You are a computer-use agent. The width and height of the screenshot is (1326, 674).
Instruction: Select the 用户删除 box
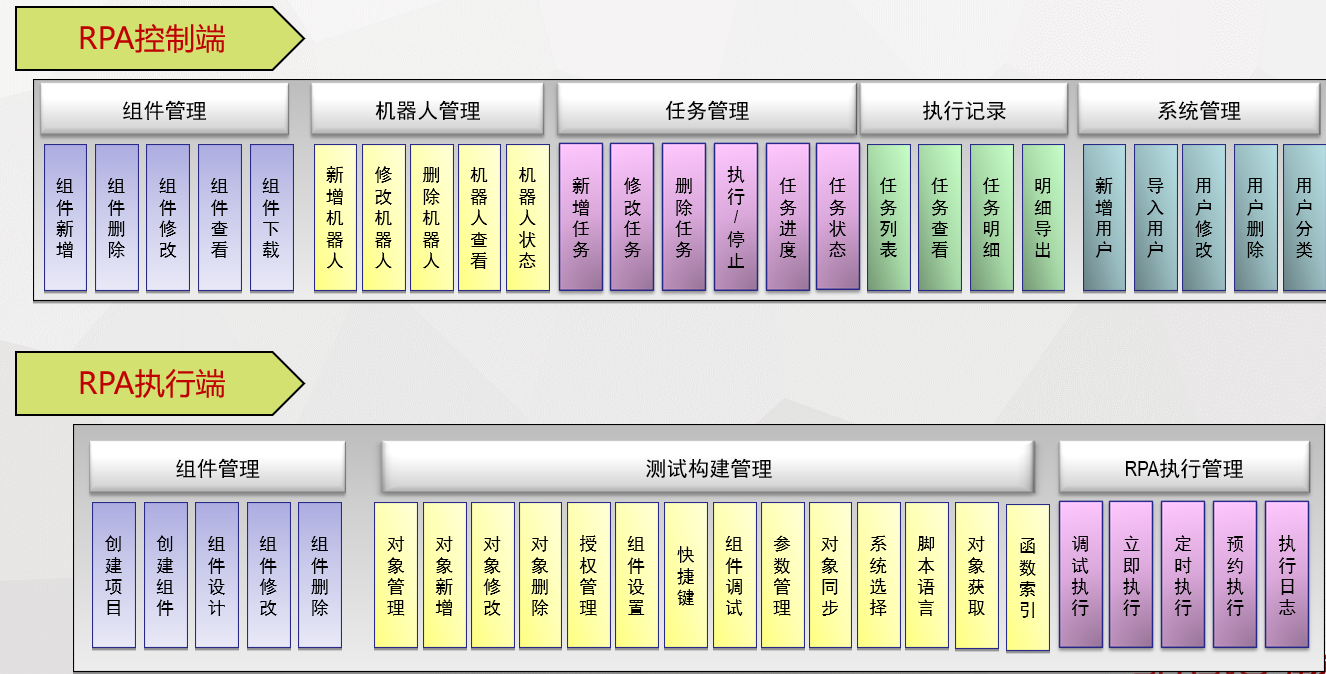pos(1256,218)
